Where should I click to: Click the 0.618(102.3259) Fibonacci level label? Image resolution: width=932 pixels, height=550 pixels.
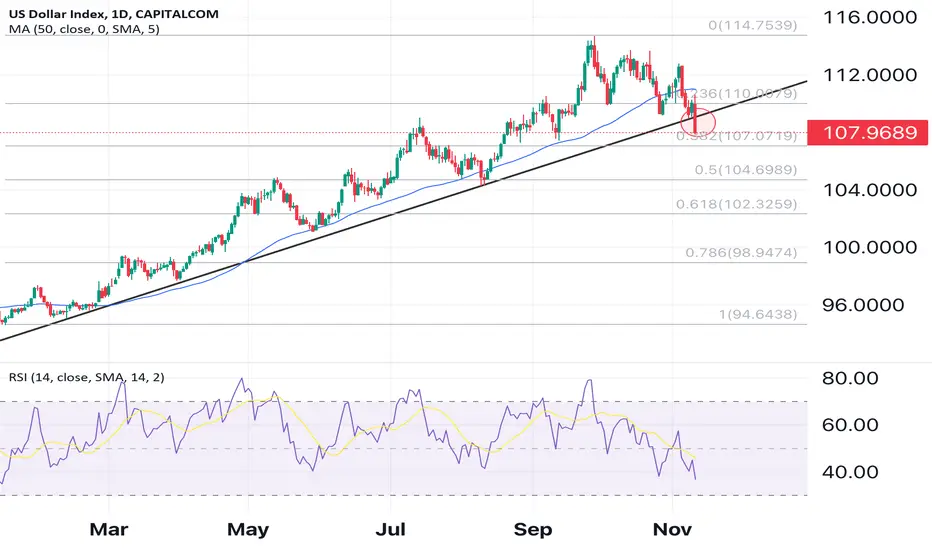coord(736,205)
